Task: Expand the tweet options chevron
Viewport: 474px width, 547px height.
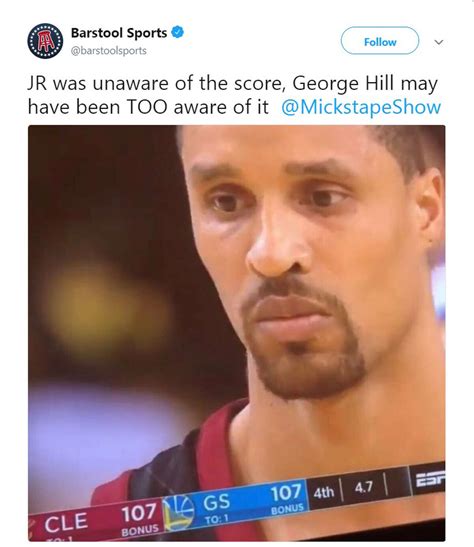Action: click(439, 42)
